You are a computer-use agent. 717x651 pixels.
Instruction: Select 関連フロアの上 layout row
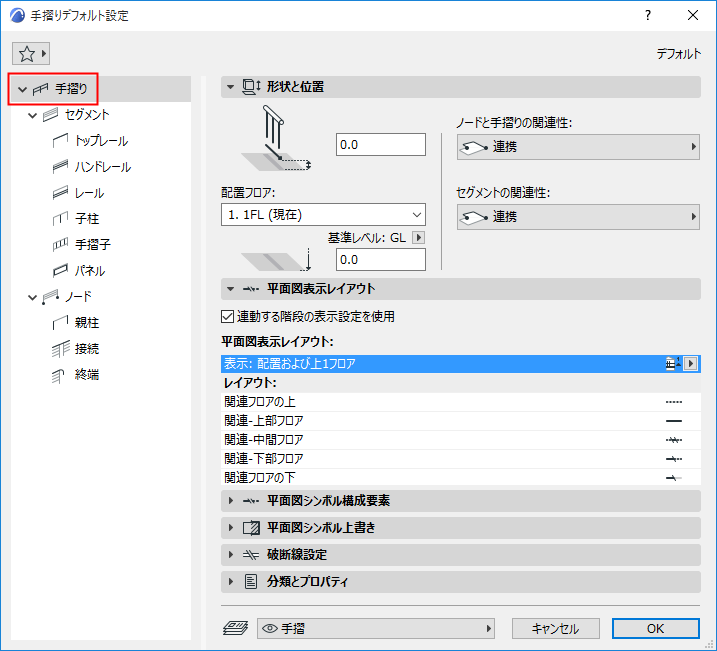tap(460, 402)
